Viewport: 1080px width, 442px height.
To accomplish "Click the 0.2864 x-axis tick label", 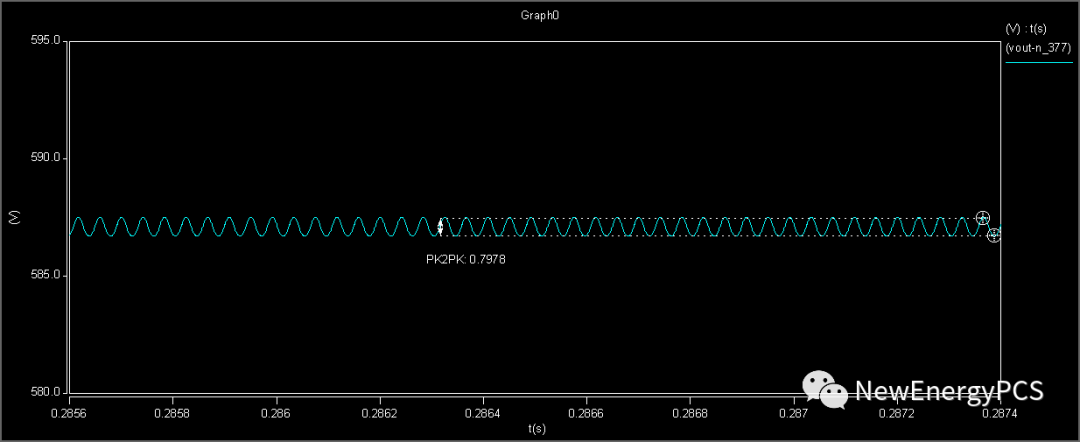I will pyautogui.click(x=484, y=412).
